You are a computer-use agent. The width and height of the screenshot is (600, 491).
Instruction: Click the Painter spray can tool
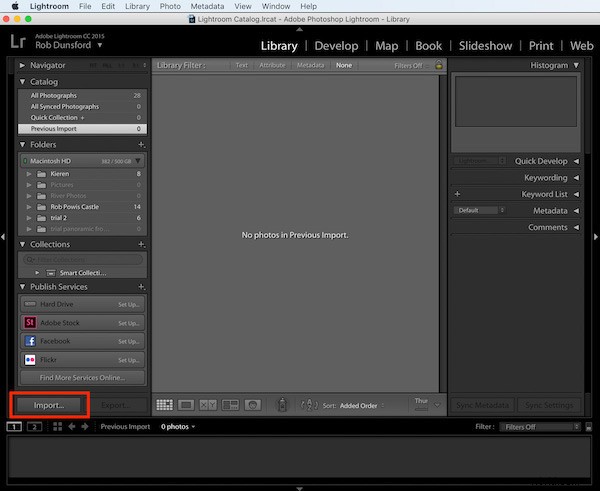(282, 405)
